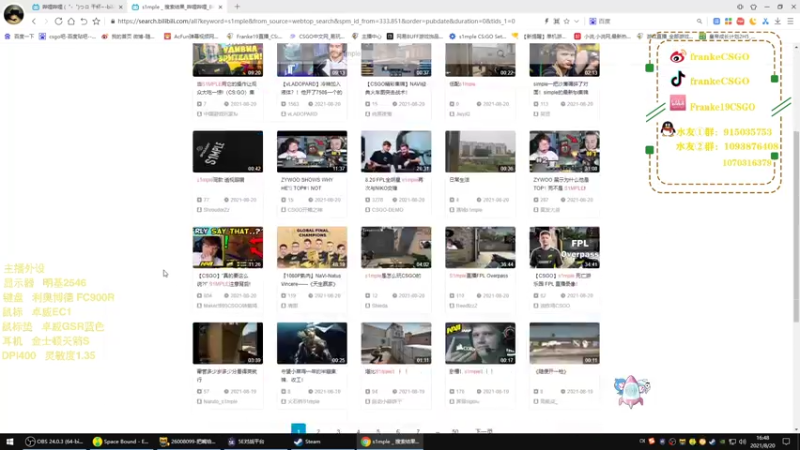Go to results page 3
Viewport: 800px width, 450px height.
[338, 431]
